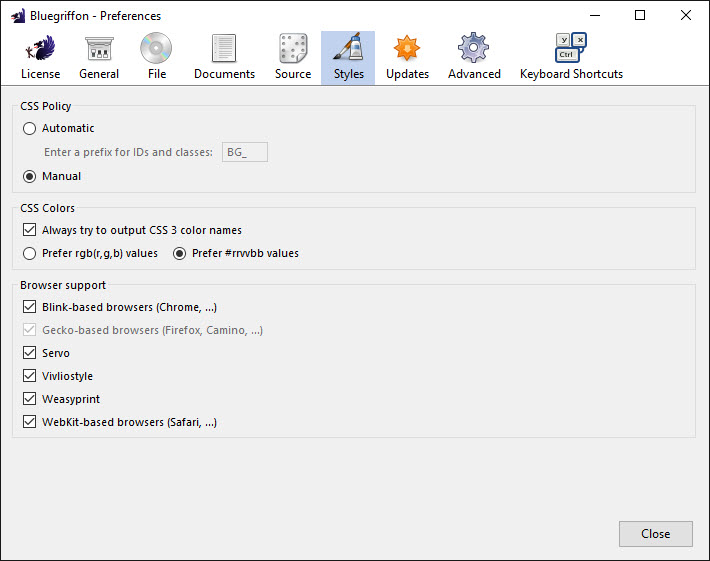The width and height of the screenshot is (710, 561).
Task: Click the Bluegriffon title bar logo
Action: 18,16
